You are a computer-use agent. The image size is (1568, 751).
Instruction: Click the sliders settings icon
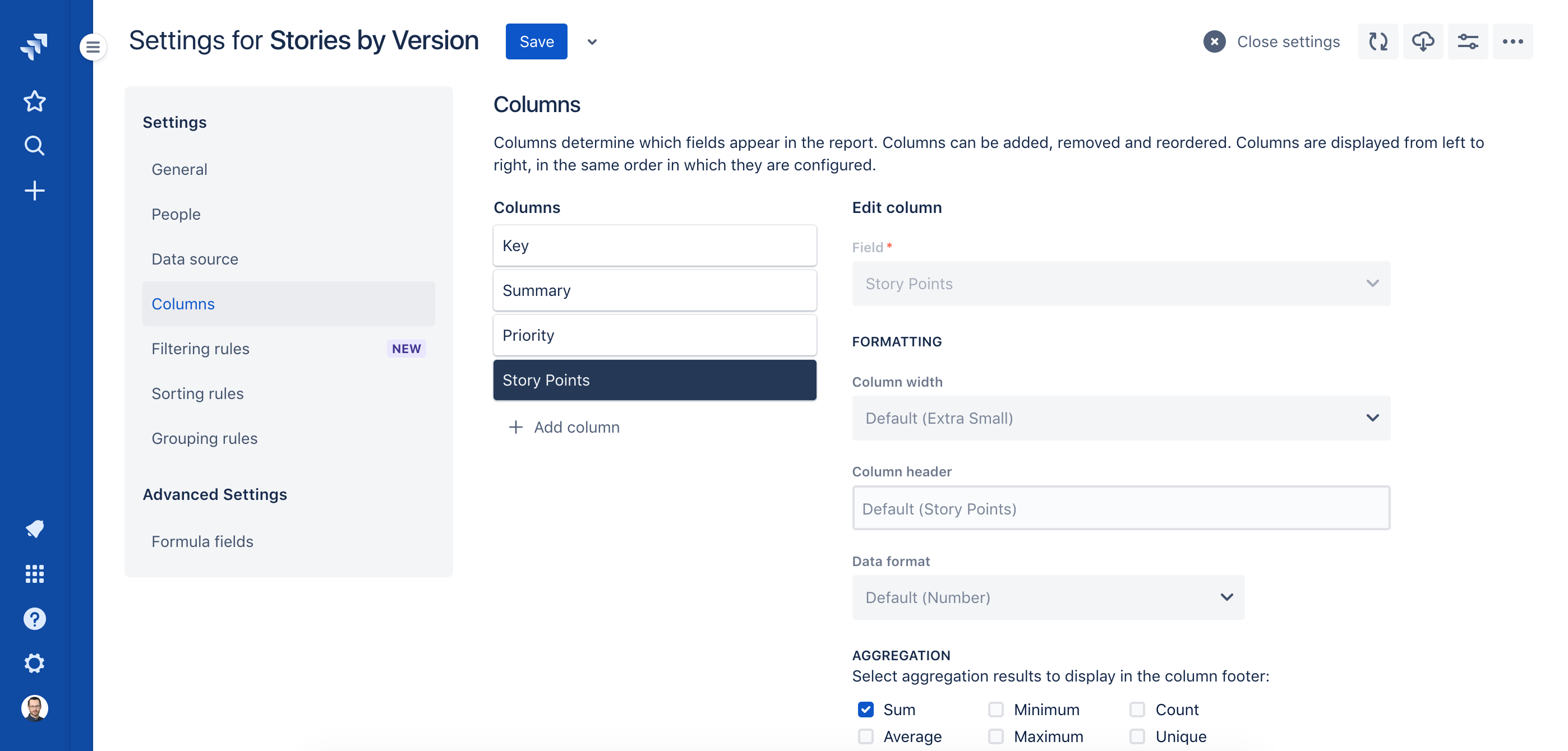pos(1468,41)
